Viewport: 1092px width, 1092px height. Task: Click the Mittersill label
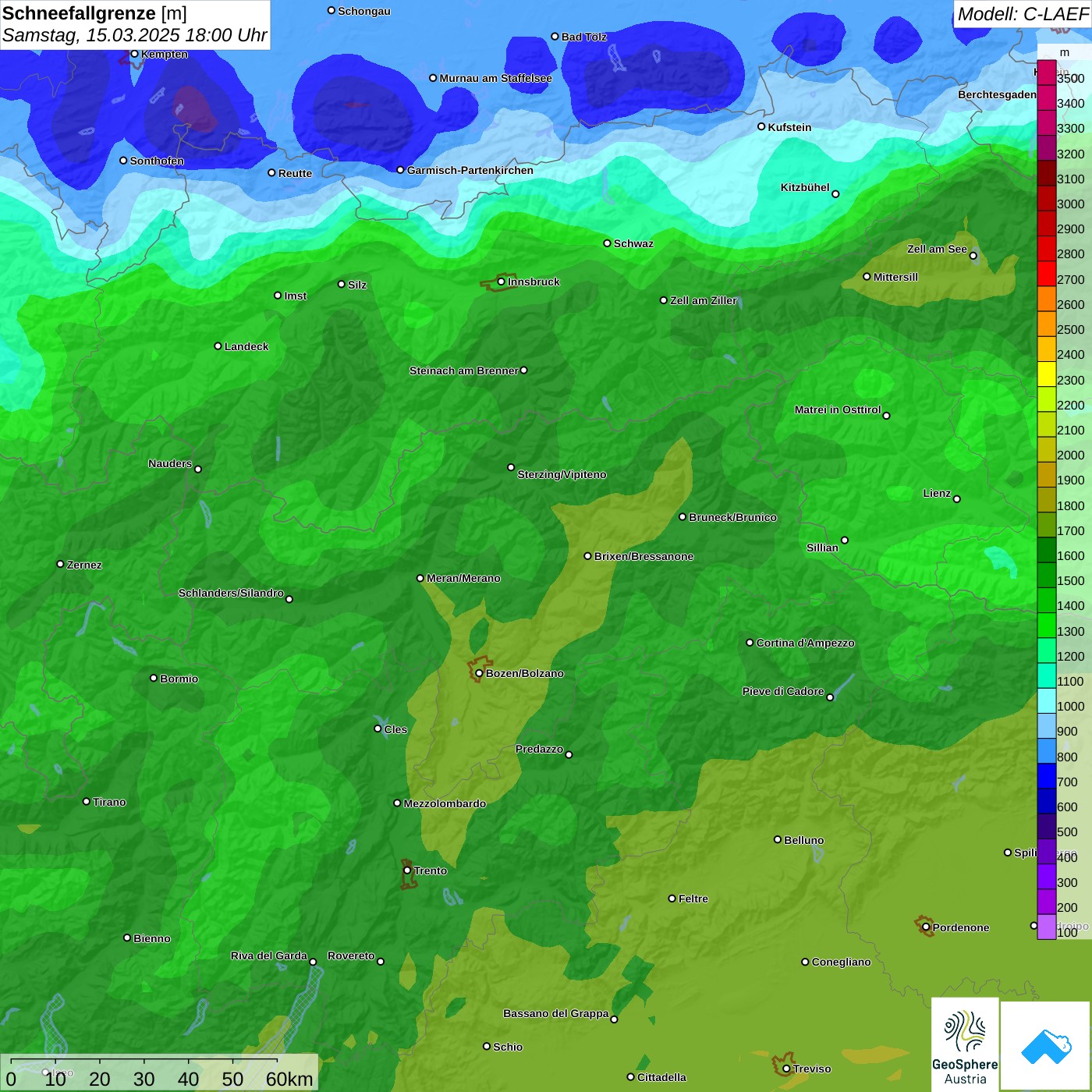pos(895,277)
